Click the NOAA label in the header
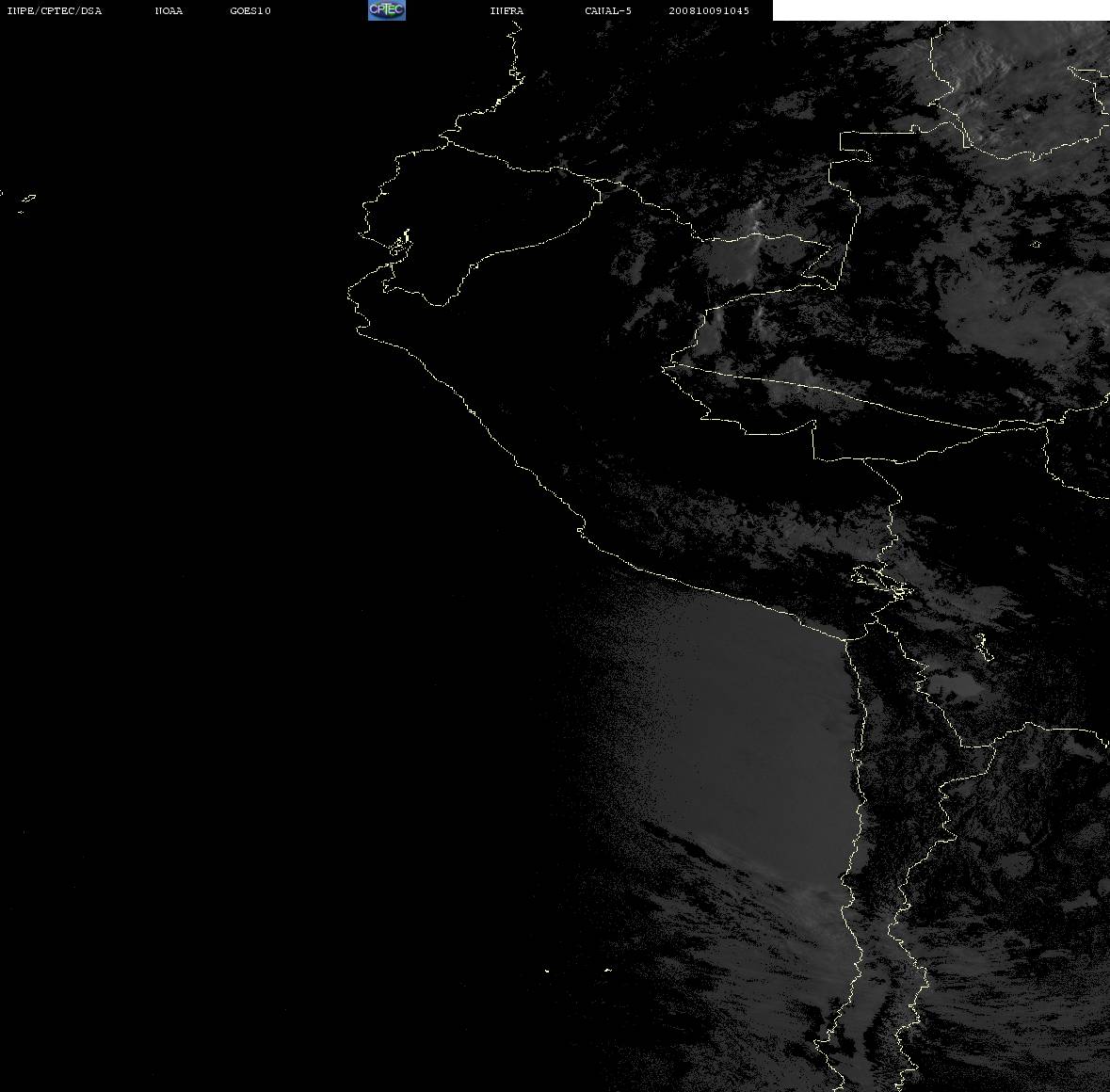Screen dimensions: 1110x1092 pos(169,10)
